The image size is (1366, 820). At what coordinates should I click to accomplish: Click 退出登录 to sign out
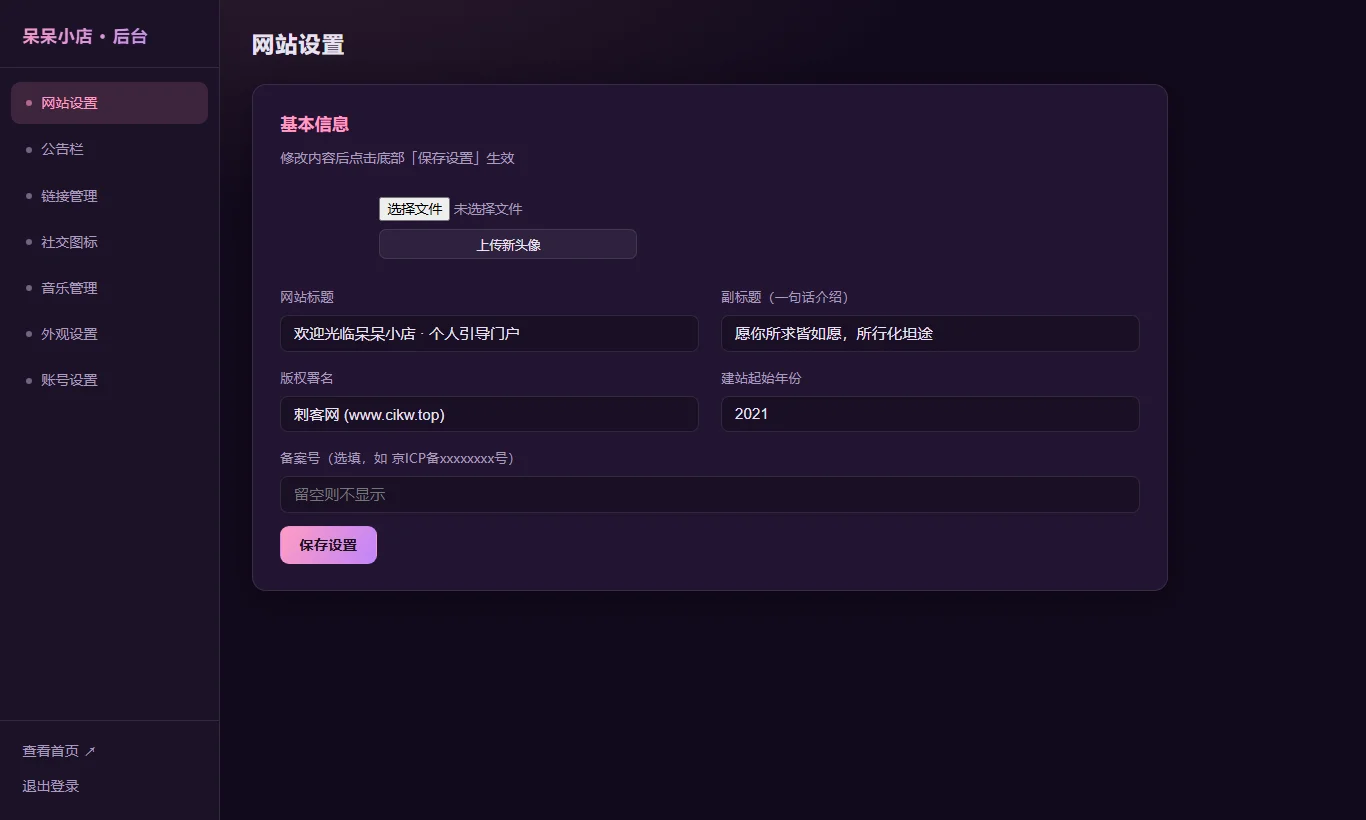51,786
